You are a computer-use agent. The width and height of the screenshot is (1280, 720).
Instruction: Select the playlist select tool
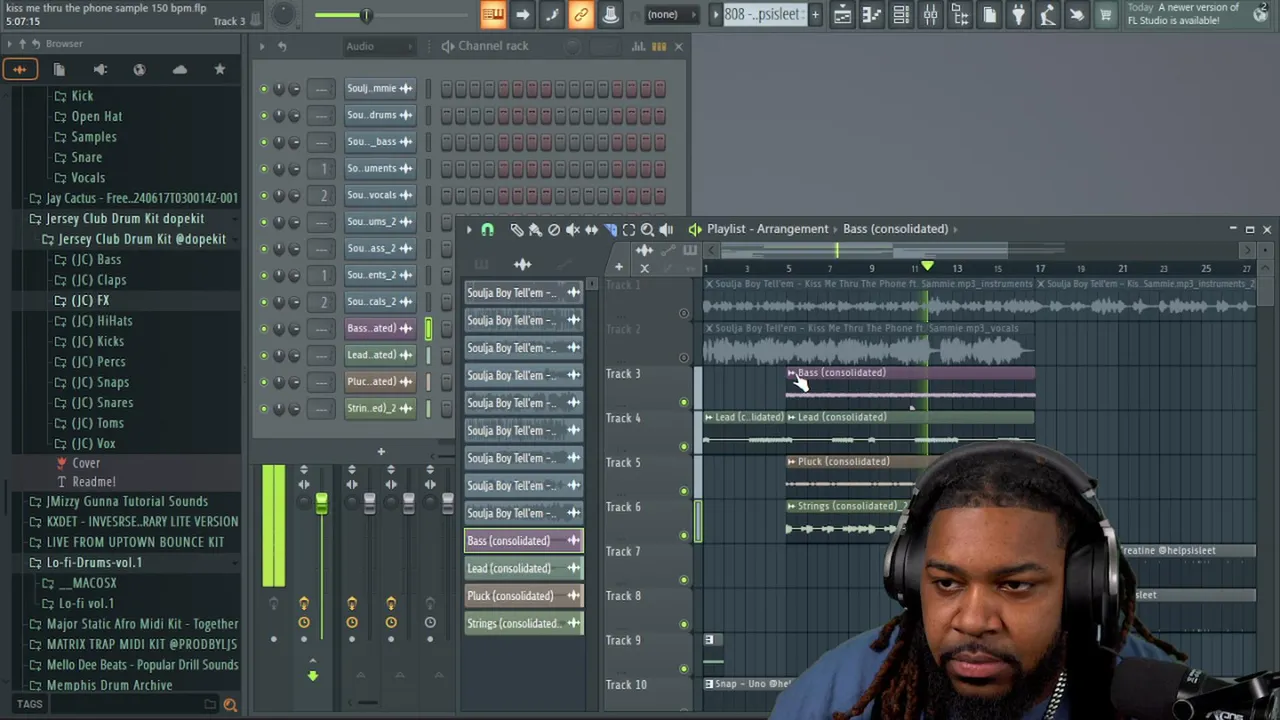pyautogui.click(x=629, y=229)
